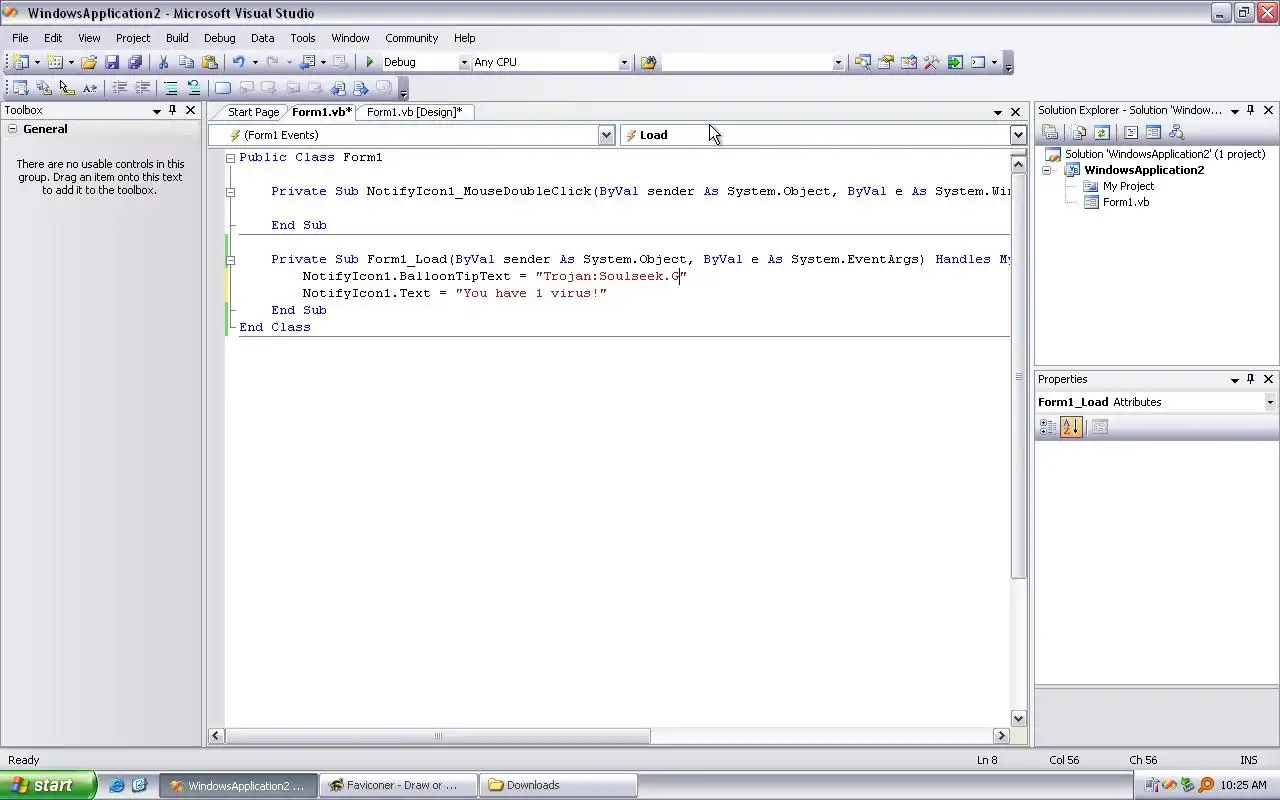Open the (Form1 Events) class dropdown

click(606, 135)
